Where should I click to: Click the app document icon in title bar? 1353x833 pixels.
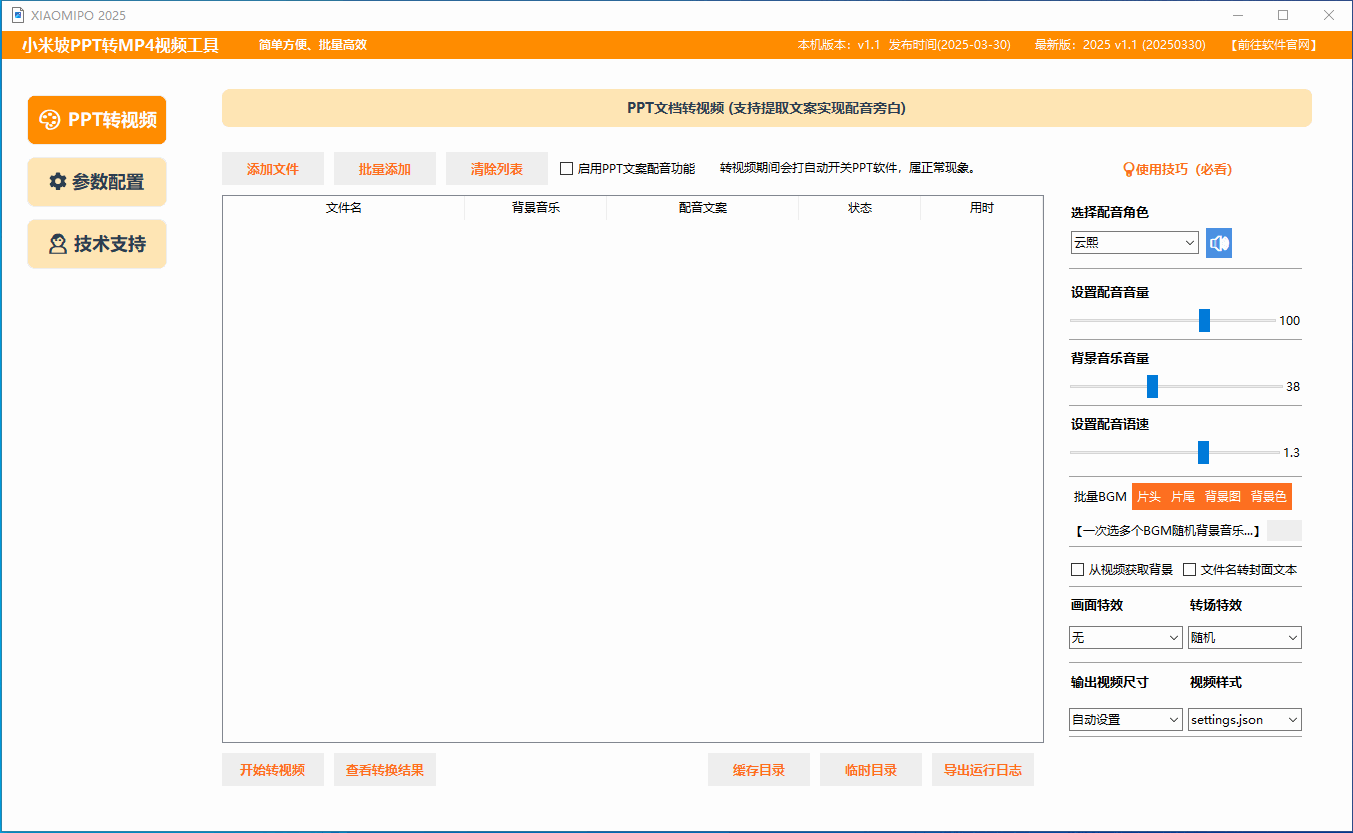coord(17,15)
